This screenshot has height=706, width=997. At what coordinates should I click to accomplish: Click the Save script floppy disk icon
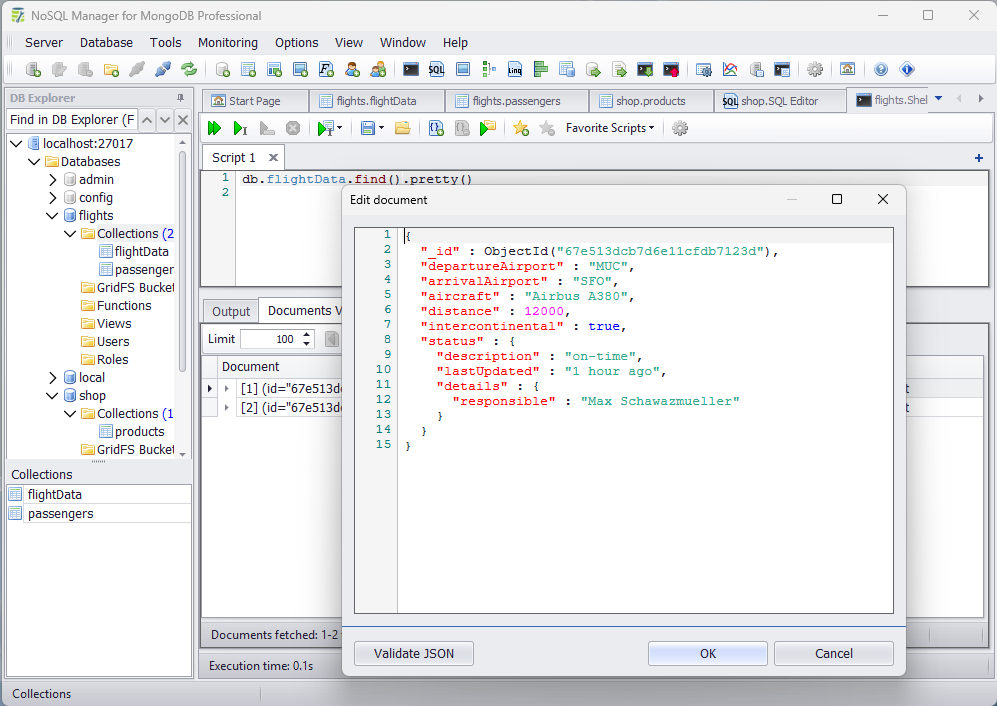(368, 128)
